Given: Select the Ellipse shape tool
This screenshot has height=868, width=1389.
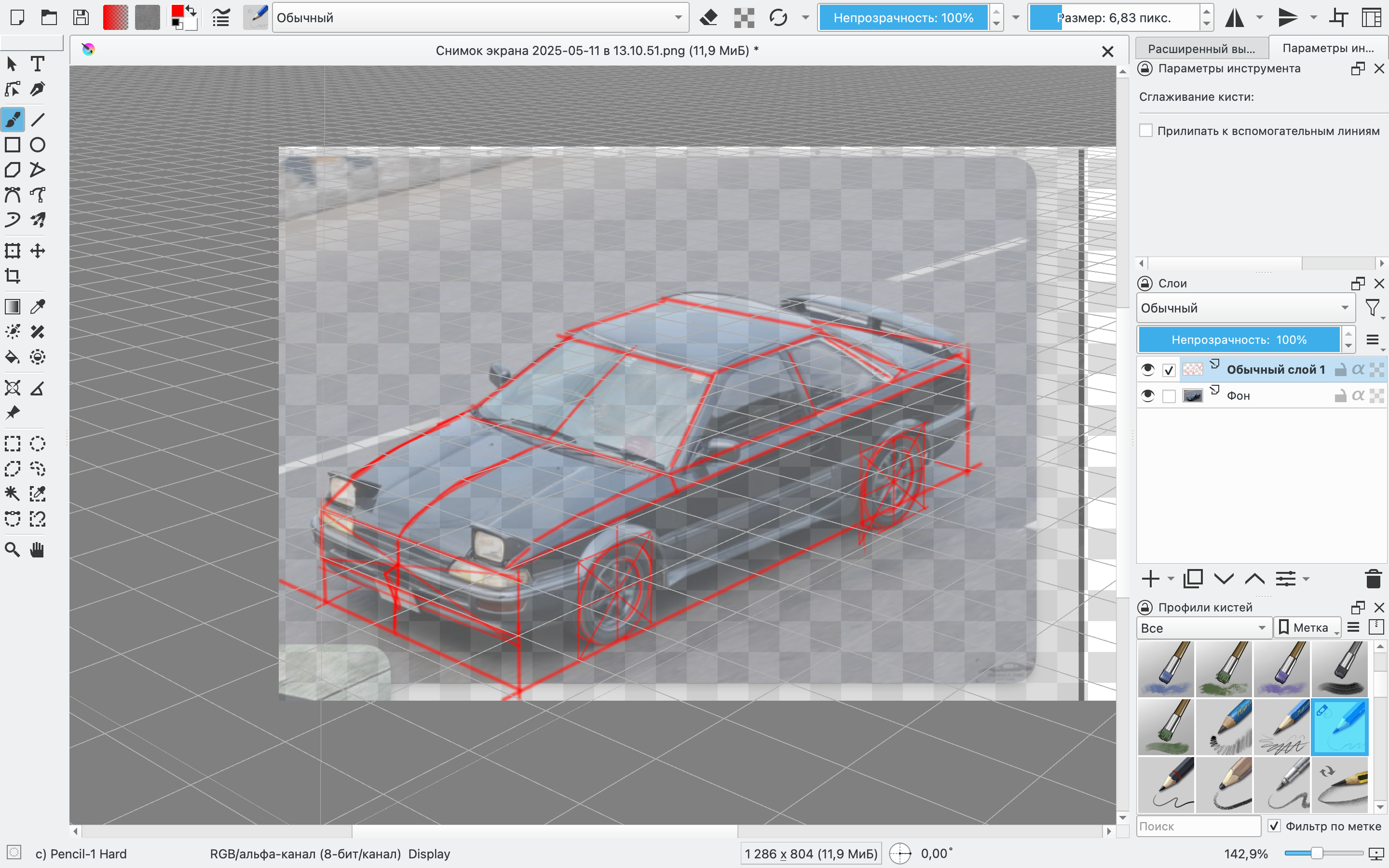Looking at the screenshot, I should pyautogui.click(x=37, y=145).
